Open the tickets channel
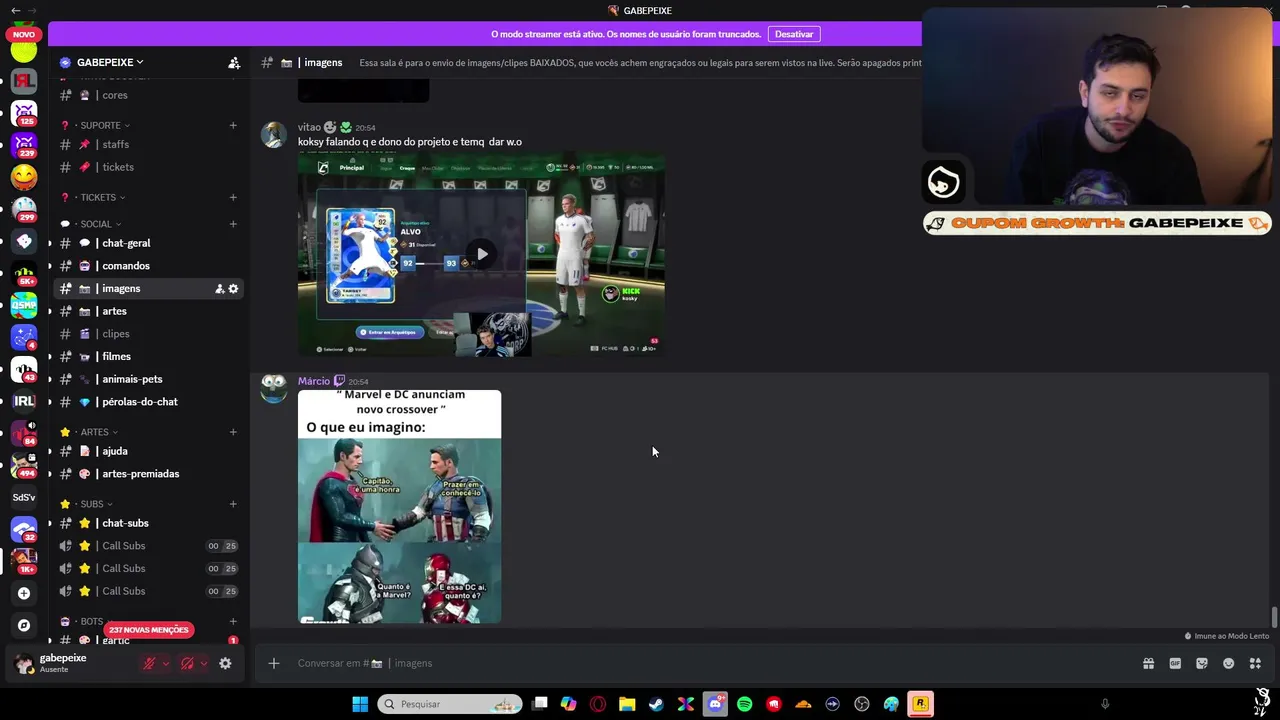The height and width of the screenshot is (720, 1280). click(x=150, y=167)
